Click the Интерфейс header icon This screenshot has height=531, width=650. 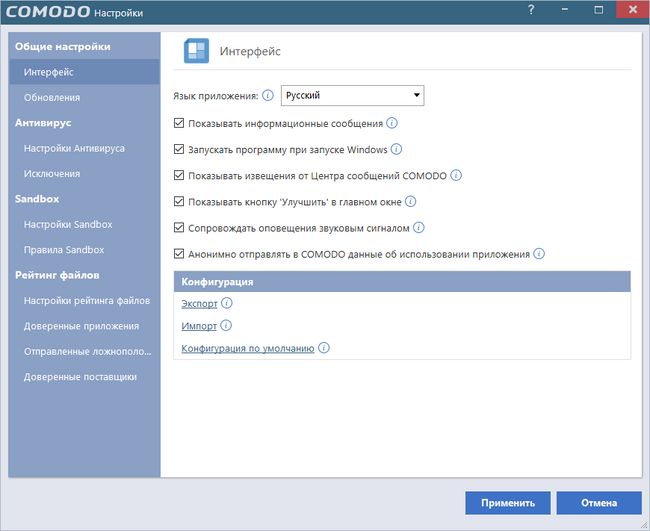[x=196, y=51]
